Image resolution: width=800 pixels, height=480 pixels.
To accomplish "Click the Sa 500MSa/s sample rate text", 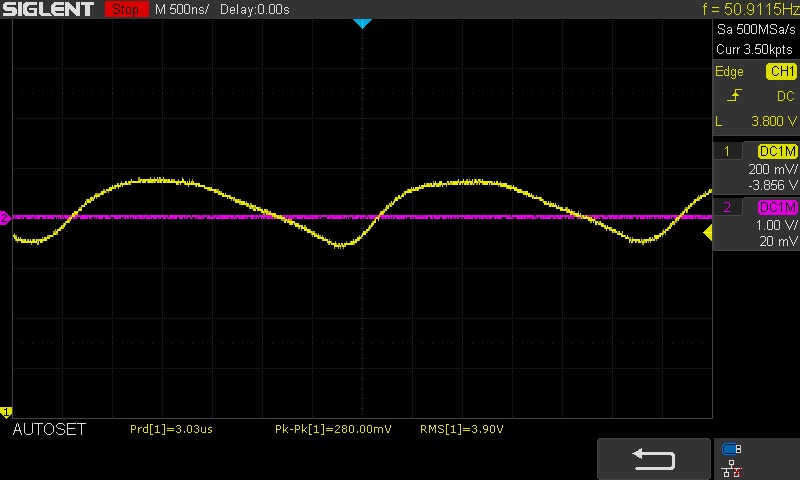I will click(x=756, y=30).
